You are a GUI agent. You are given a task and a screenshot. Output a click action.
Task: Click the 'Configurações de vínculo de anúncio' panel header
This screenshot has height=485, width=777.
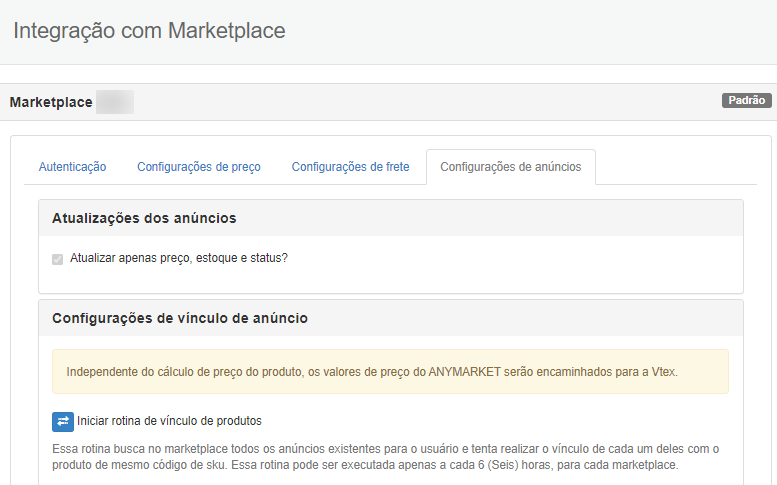pyautogui.click(x=180, y=318)
